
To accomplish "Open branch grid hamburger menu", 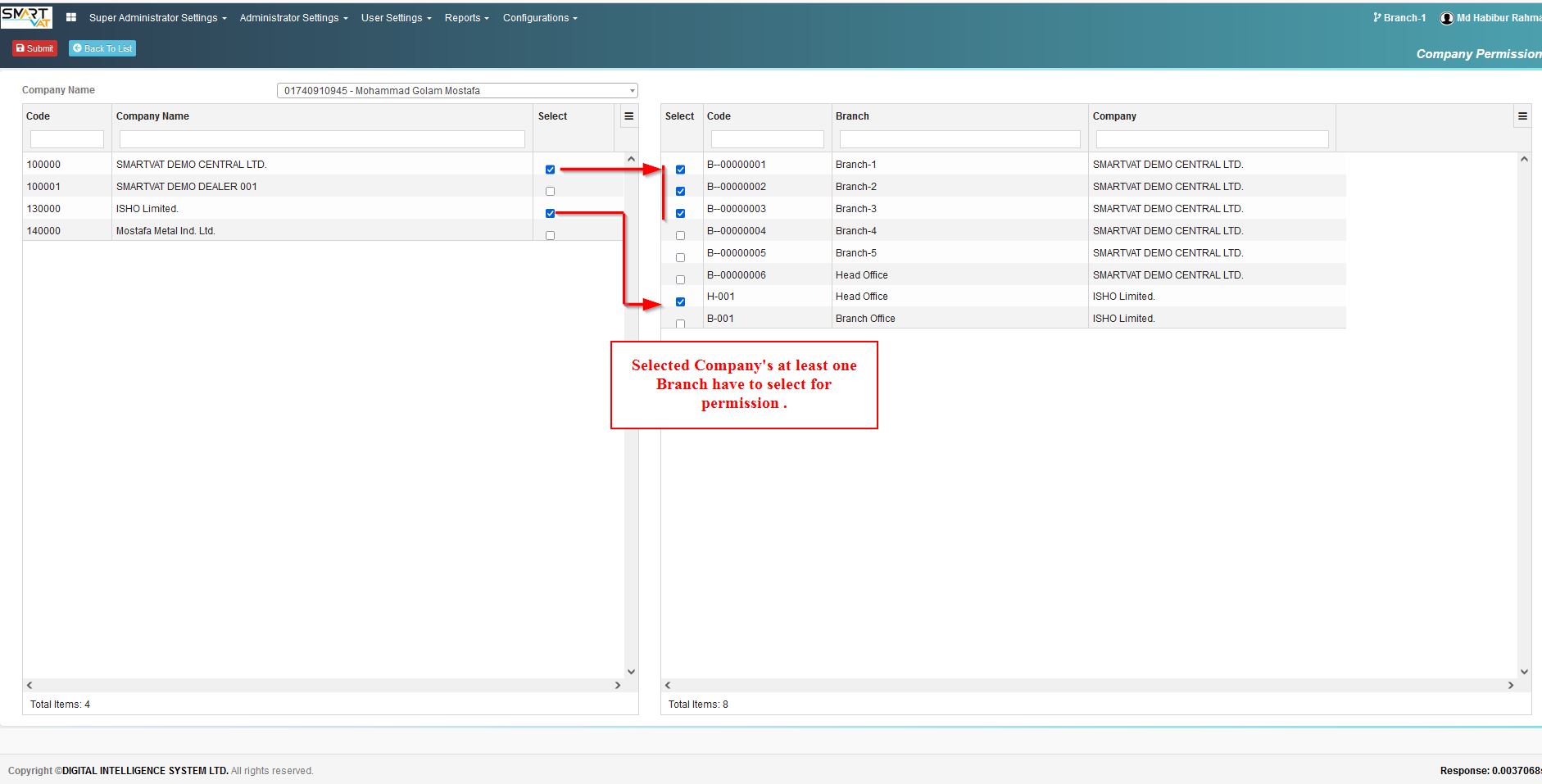I will 1522,116.
